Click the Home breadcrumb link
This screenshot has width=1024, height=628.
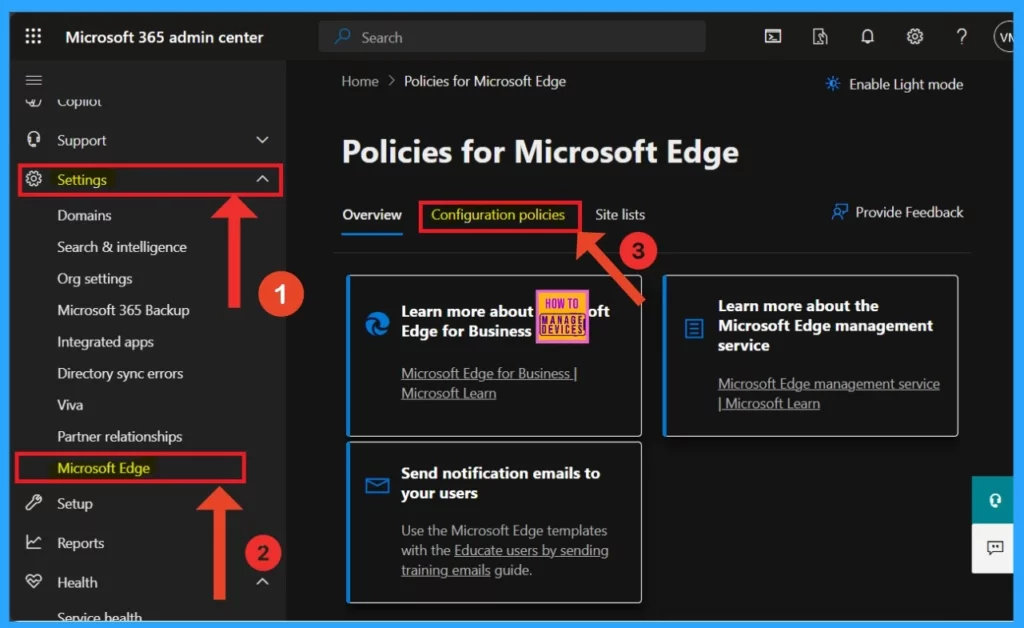pos(360,81)
